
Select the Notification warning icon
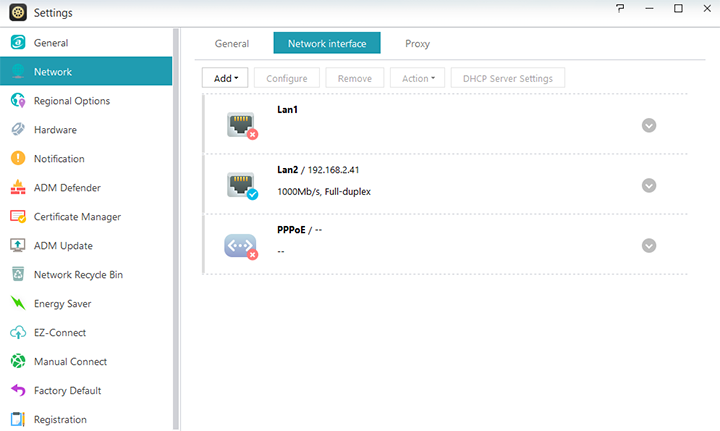(17, 159)
